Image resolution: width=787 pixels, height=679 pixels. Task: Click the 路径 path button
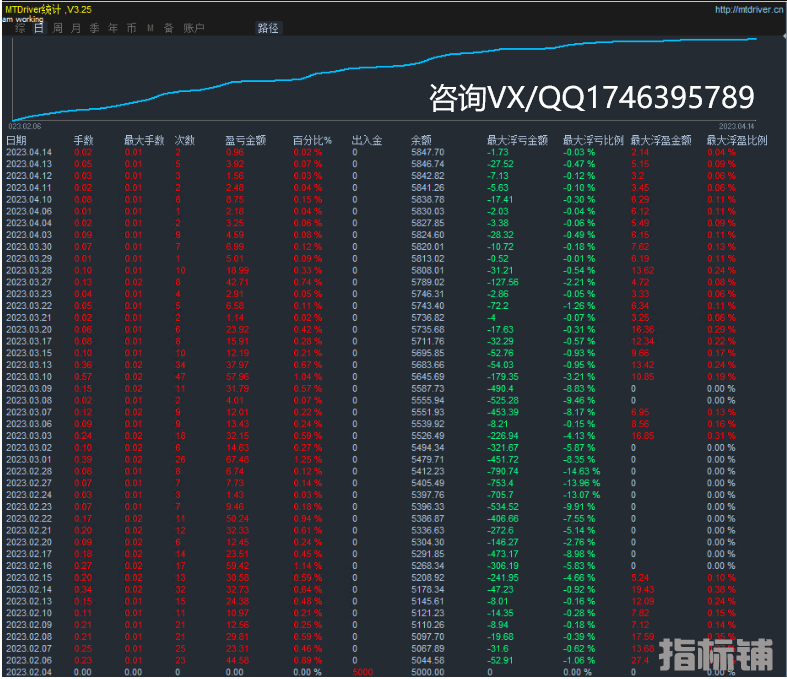point(268,29)
